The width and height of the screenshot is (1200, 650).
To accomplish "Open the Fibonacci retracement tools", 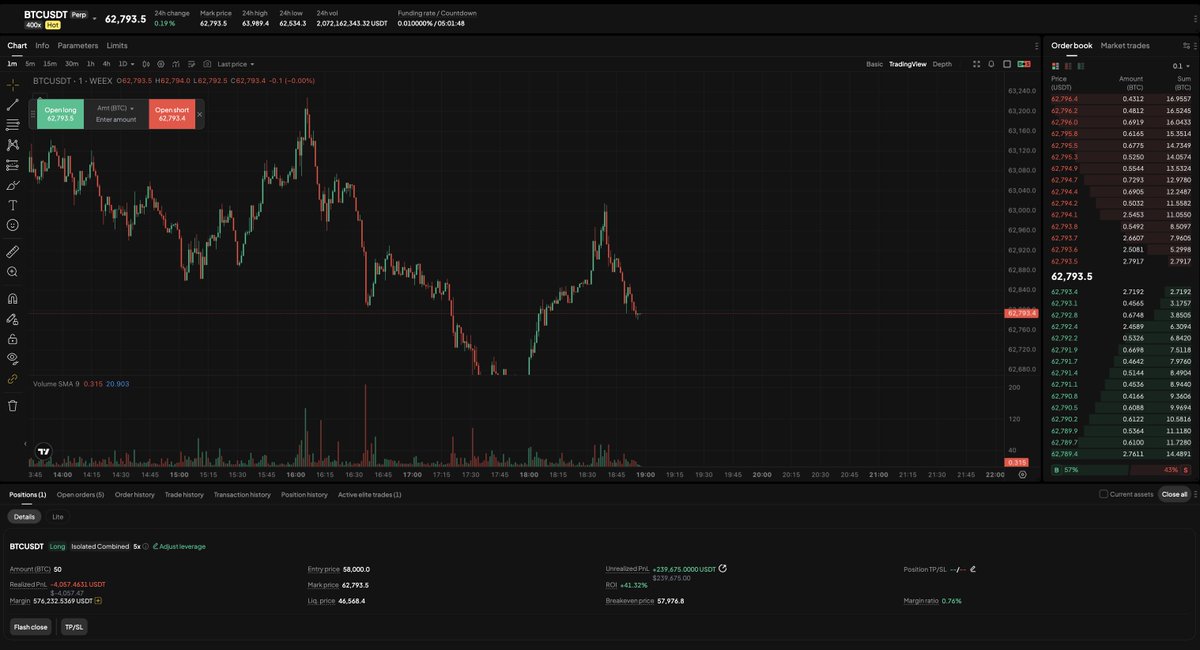I will [13, 125].
